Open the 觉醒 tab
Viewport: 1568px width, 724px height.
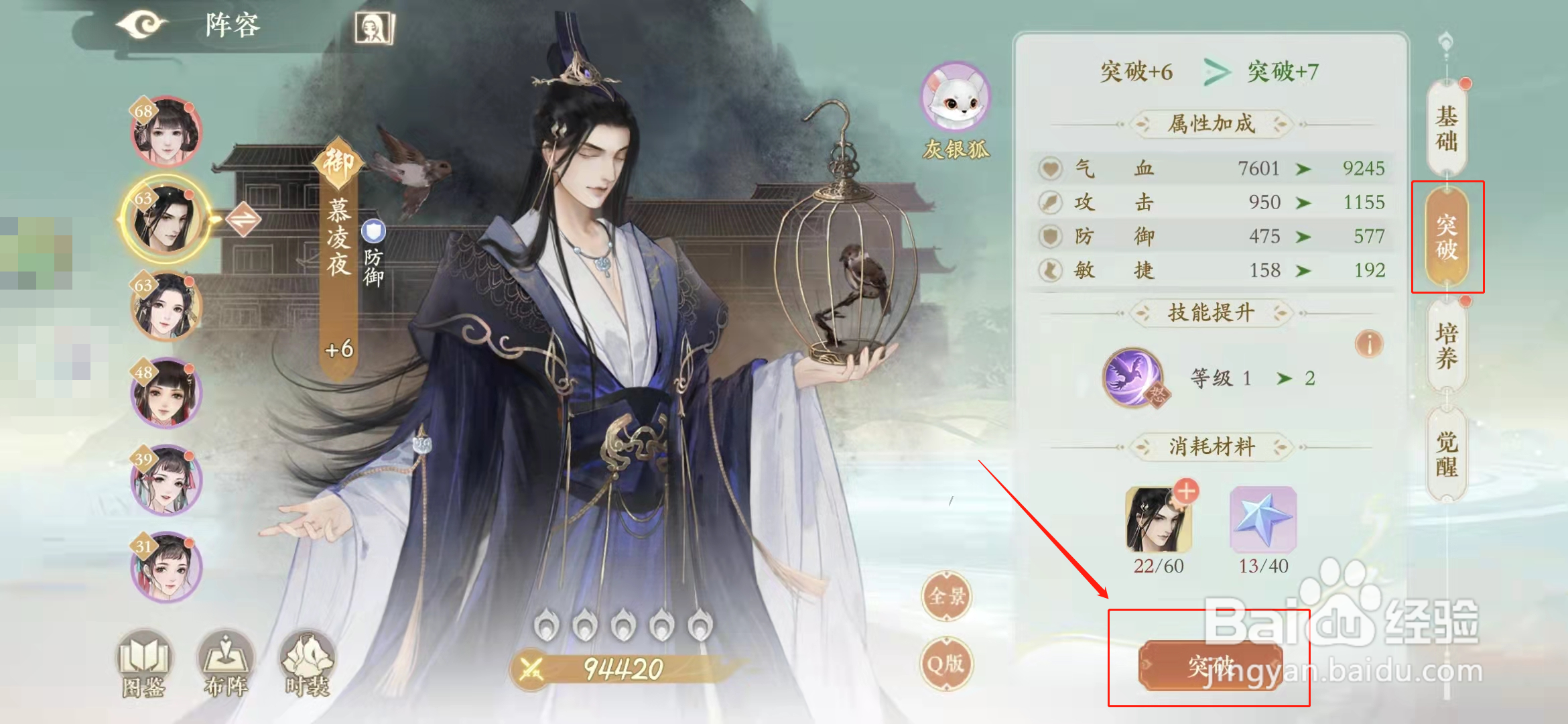[x=1447, y=454]
